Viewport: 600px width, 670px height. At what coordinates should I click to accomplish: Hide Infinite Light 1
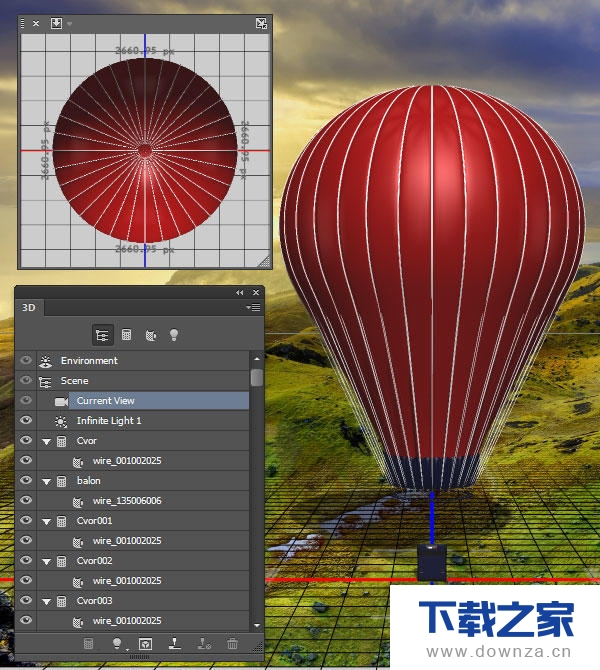[26, 420]
